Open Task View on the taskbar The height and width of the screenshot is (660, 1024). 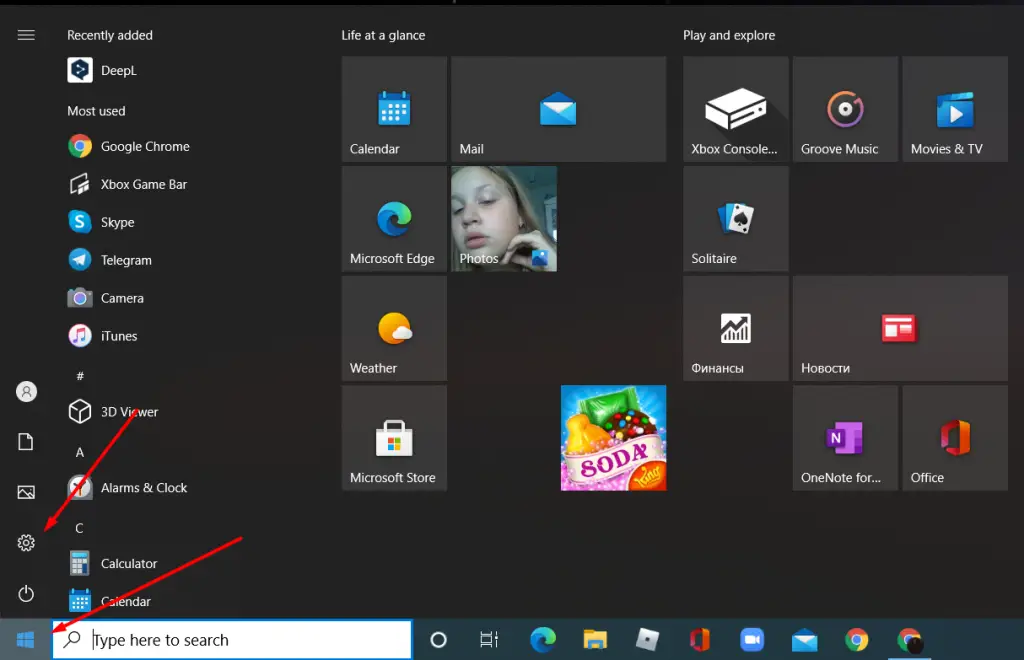pos(489,640)
